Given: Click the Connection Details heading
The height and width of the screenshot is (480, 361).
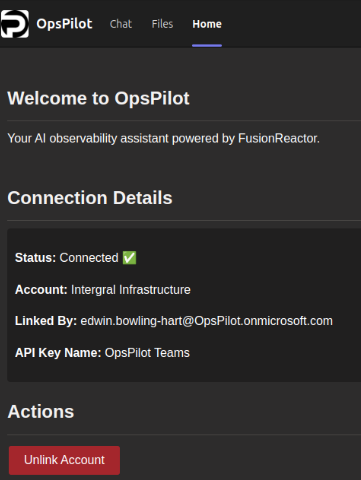Looking at the screenshot, I should [90, 198].
